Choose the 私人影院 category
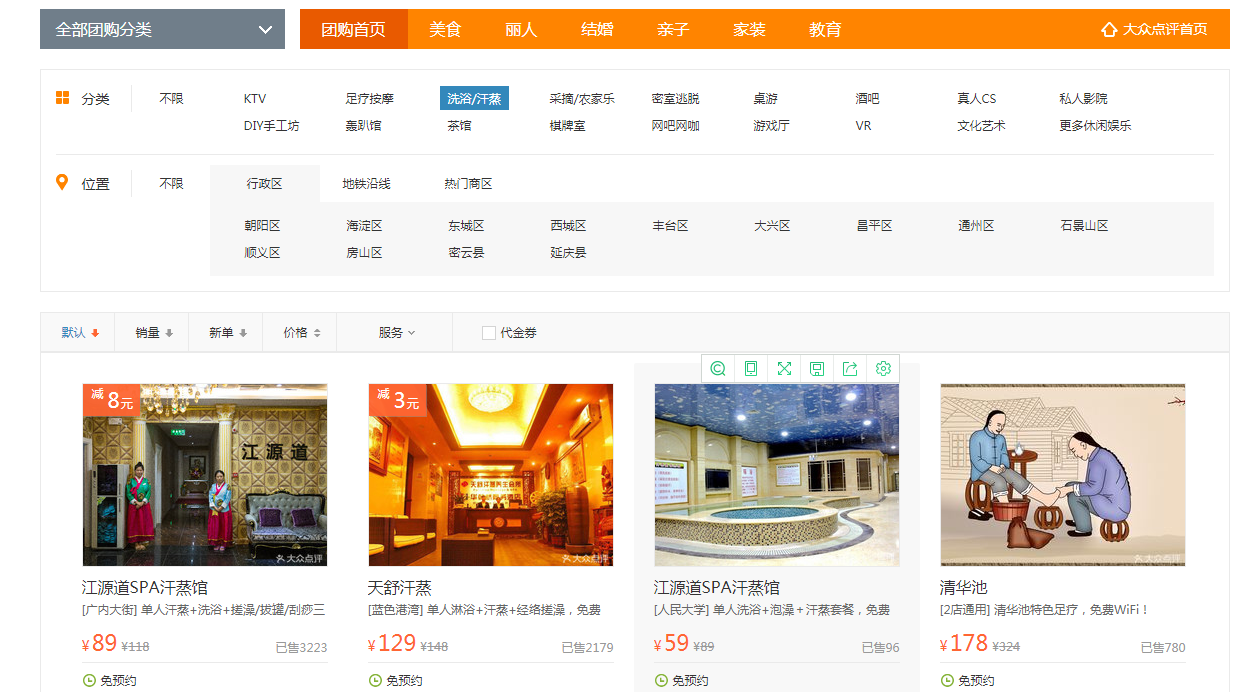This screenshot has width=1251, height=692. coord(1084,99)
